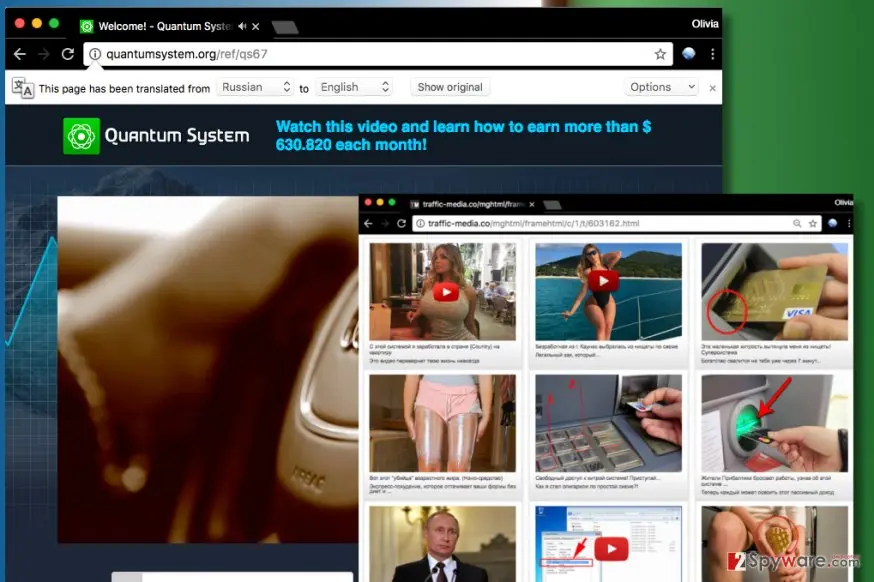This screenshot has height=582, width=874.
Task: Close the Welcome! Quantum System tab
Action: [x=255, y=26]
